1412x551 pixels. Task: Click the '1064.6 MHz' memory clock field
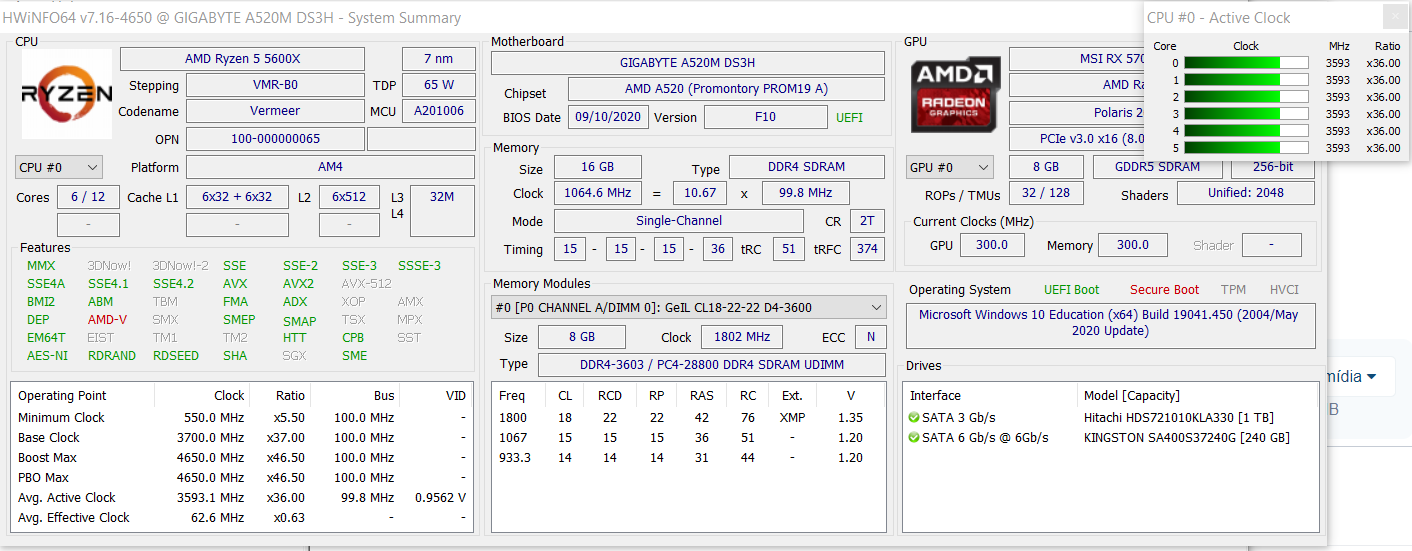tap(598, 193)
